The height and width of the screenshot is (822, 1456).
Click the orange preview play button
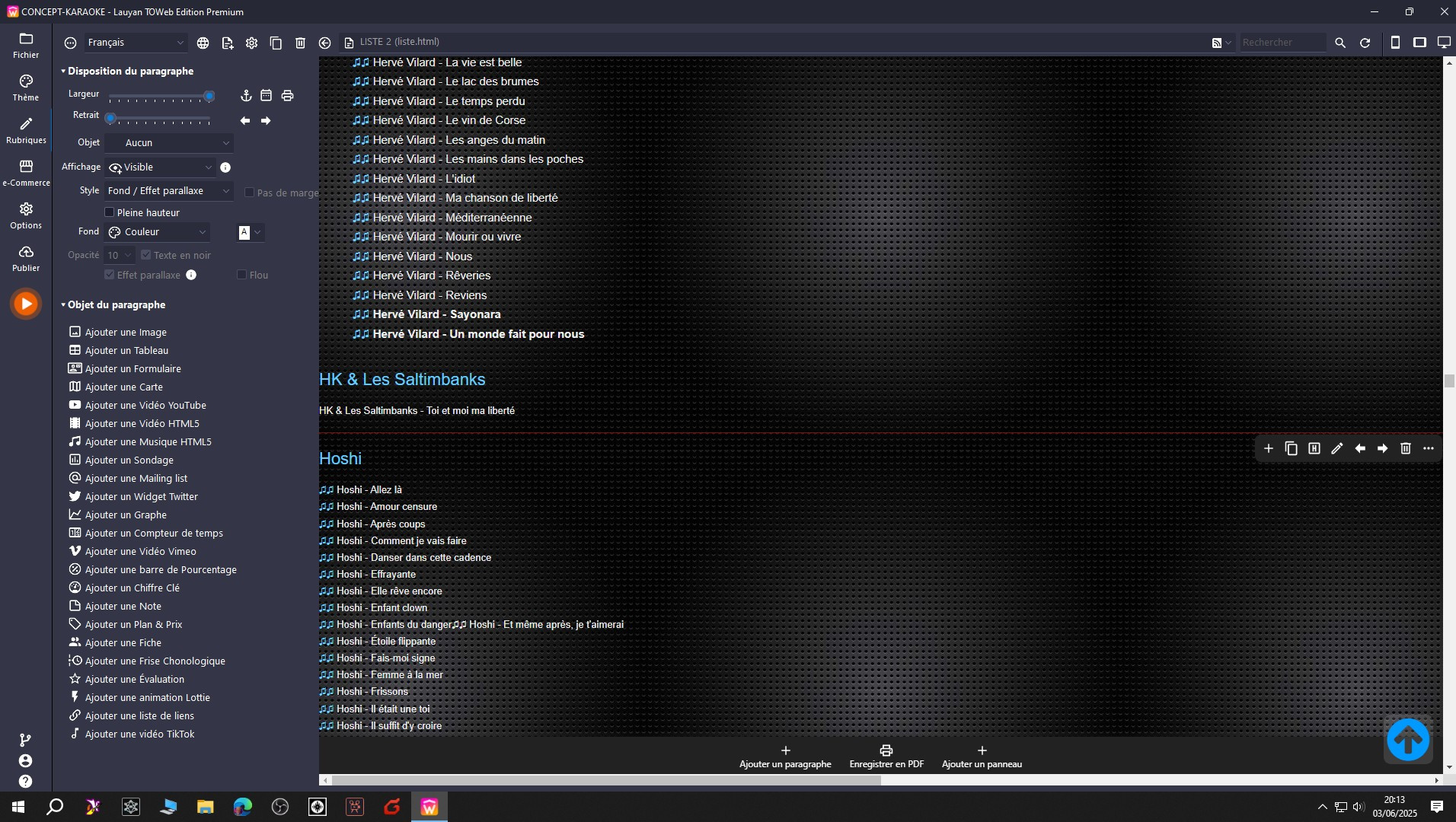point(26,304)
